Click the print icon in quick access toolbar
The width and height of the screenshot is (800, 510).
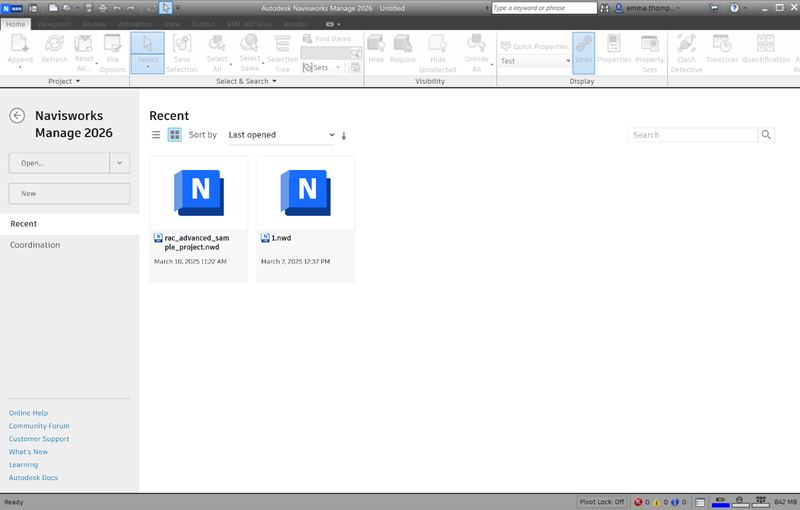coord(103,8)
